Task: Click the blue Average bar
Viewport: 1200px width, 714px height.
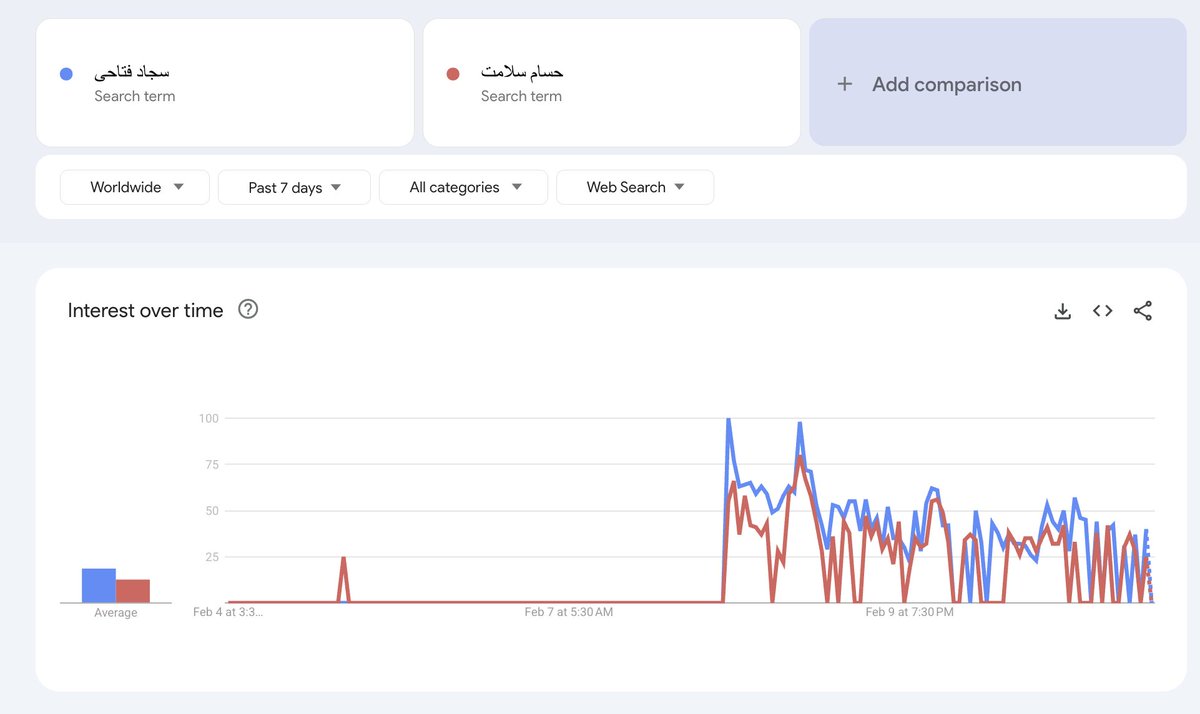Action: (x=98, y=585)
